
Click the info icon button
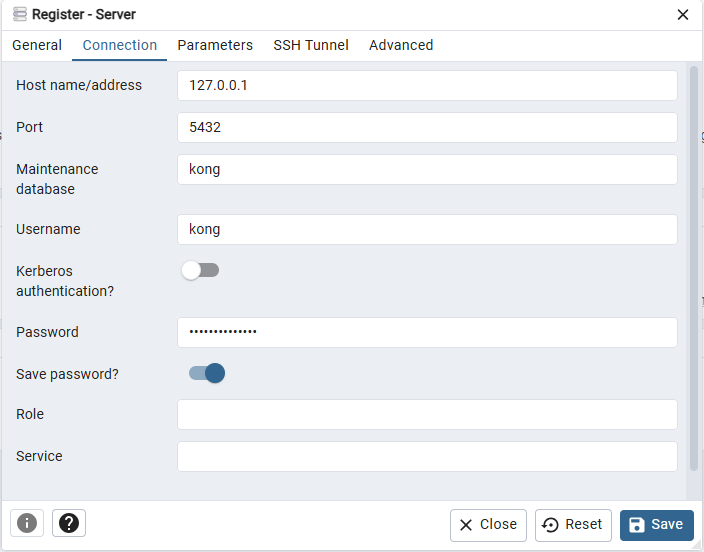(27, 523)
